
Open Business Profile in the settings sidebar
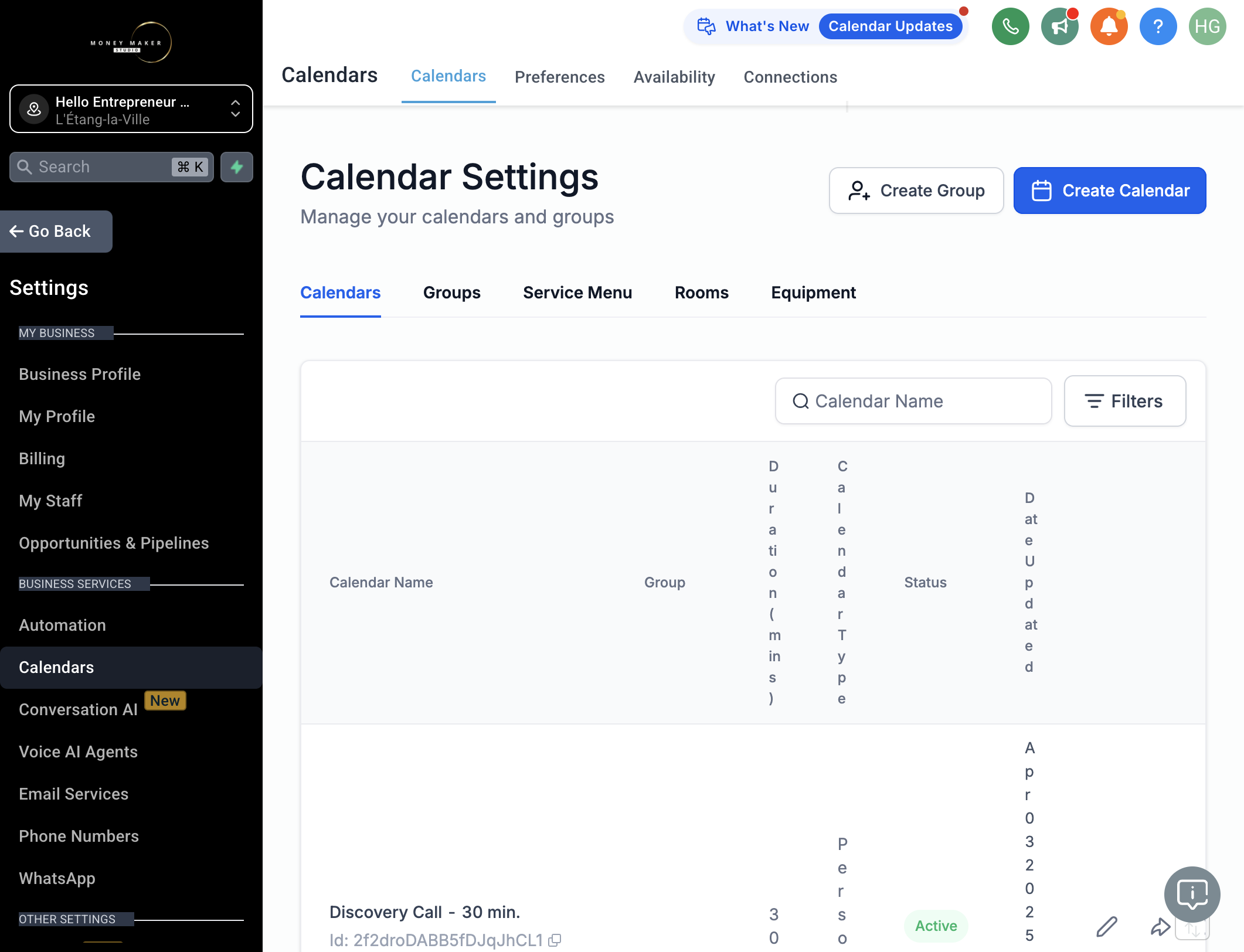[80, 374]
